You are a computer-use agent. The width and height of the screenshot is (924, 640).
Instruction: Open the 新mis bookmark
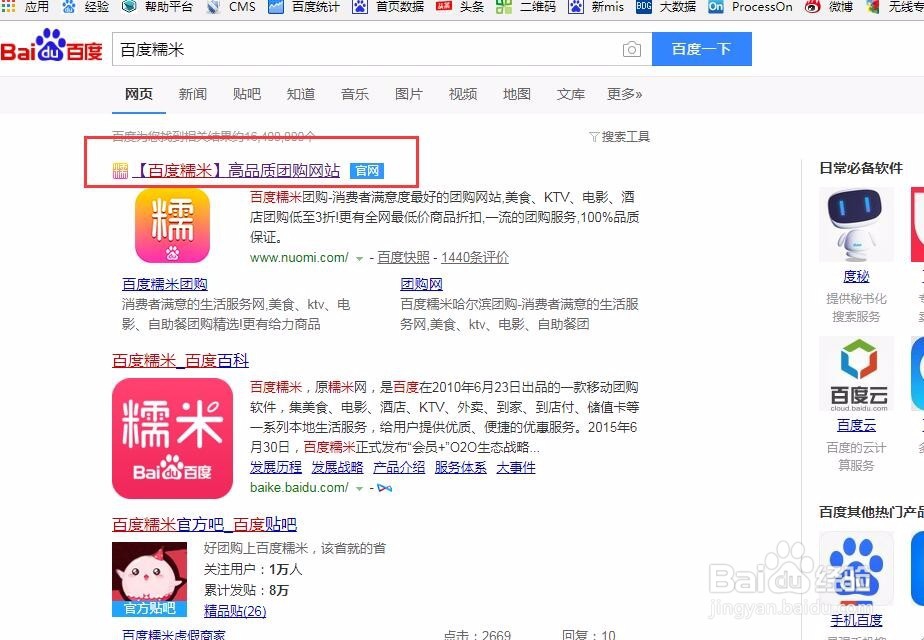[596, 6]
